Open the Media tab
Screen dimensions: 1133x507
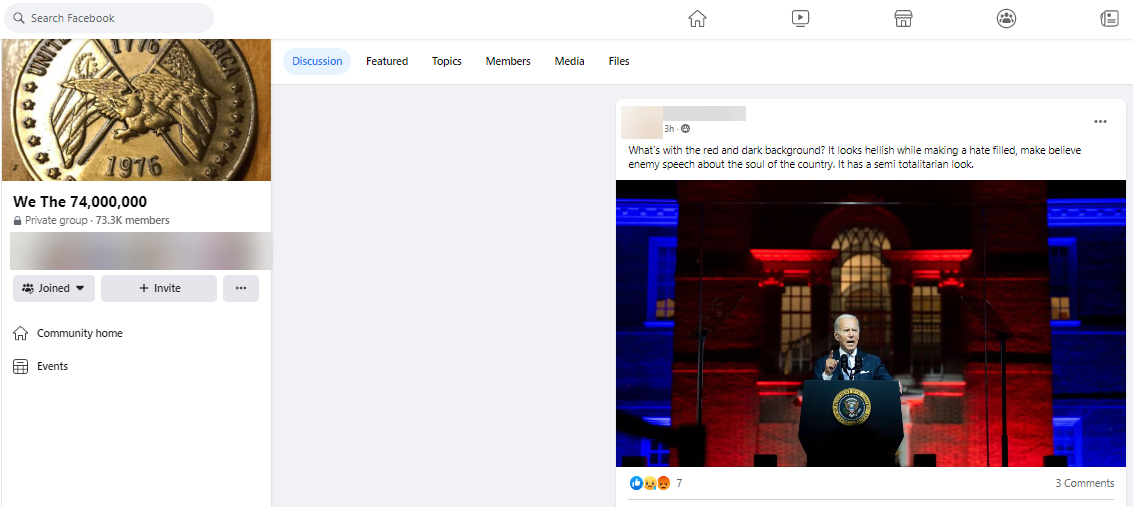[x=569, y=61]
